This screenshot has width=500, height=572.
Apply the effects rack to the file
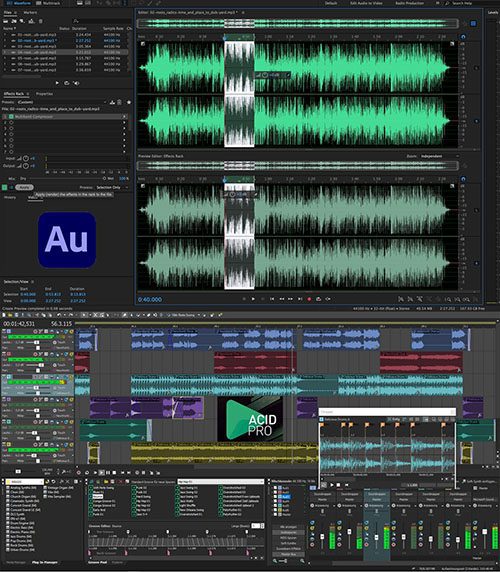coord(24,188)
